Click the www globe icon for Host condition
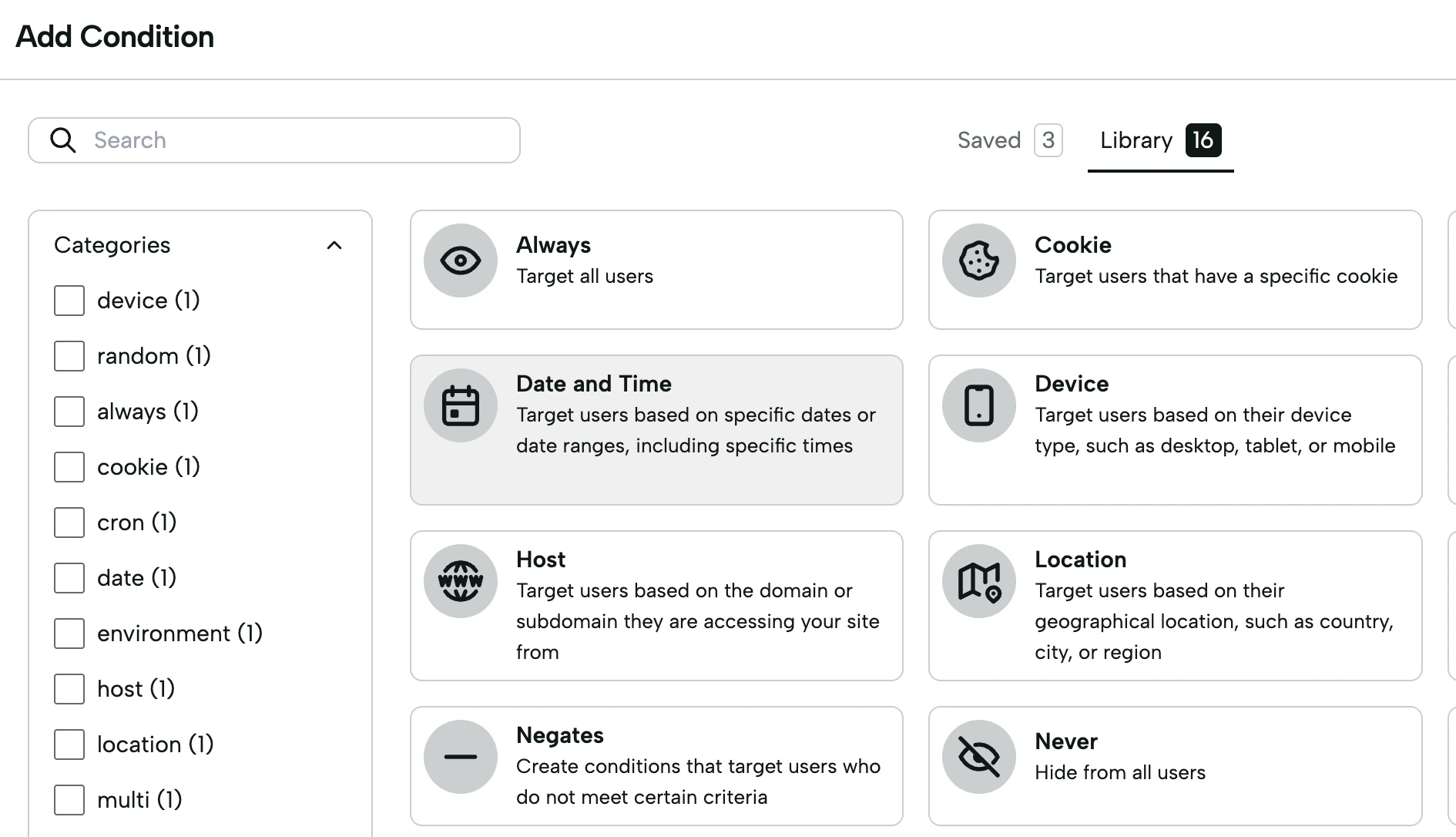This screenshot has width=1456, height=837. (x=460, y=581)
